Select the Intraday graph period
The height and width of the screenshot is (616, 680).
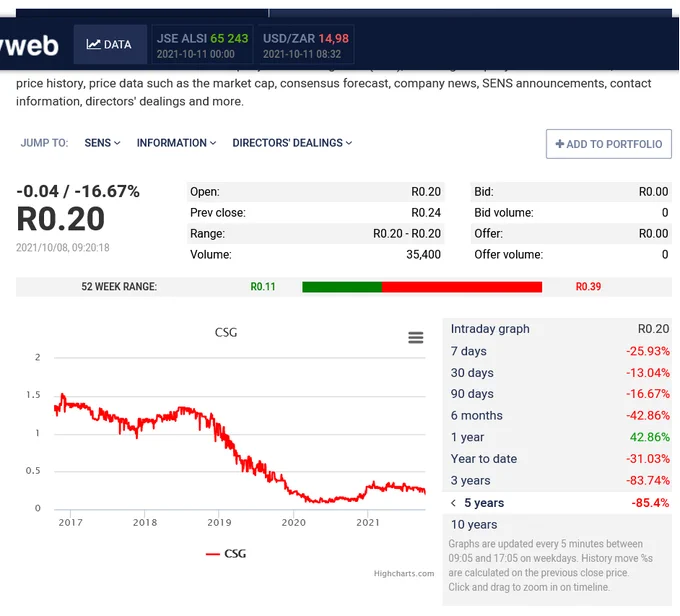[557, 329]
